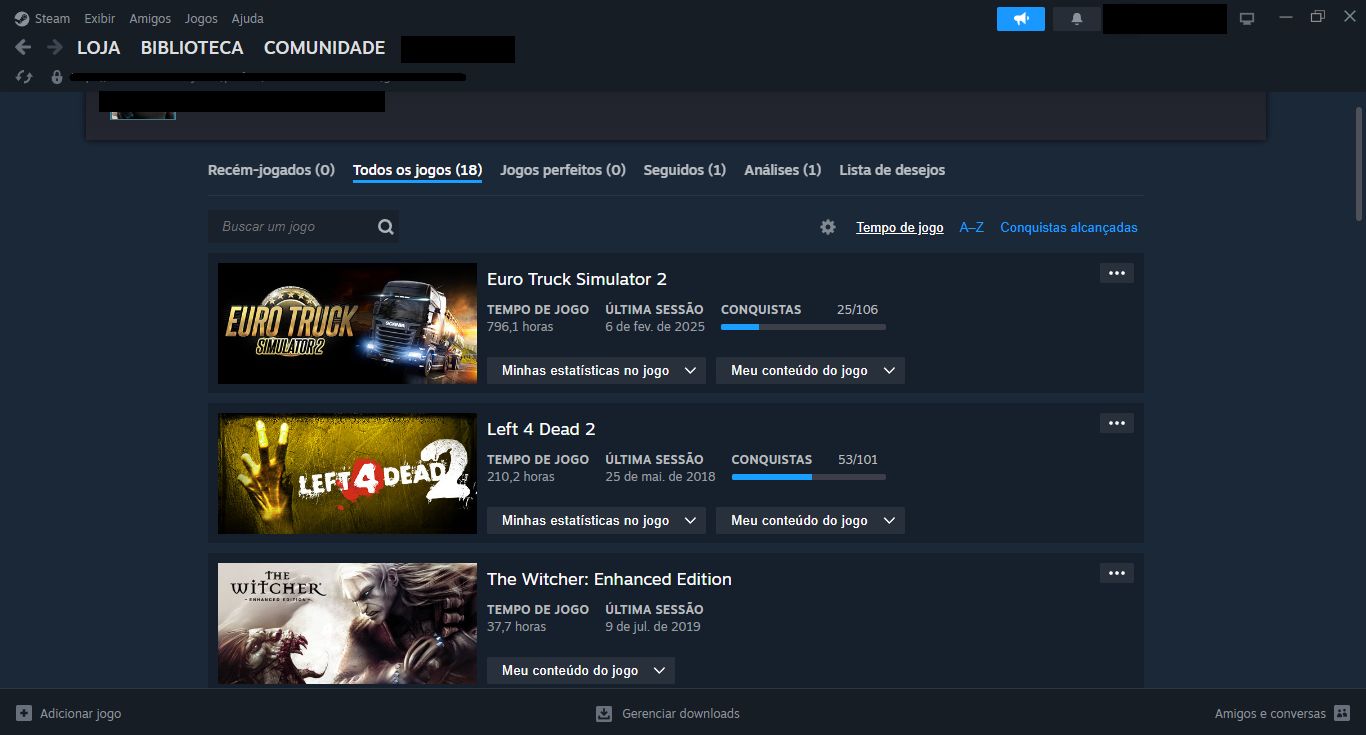Go to LOJA section
Image resolution: width=1366 pixels, height=735 pixels.
click(98, 48)
